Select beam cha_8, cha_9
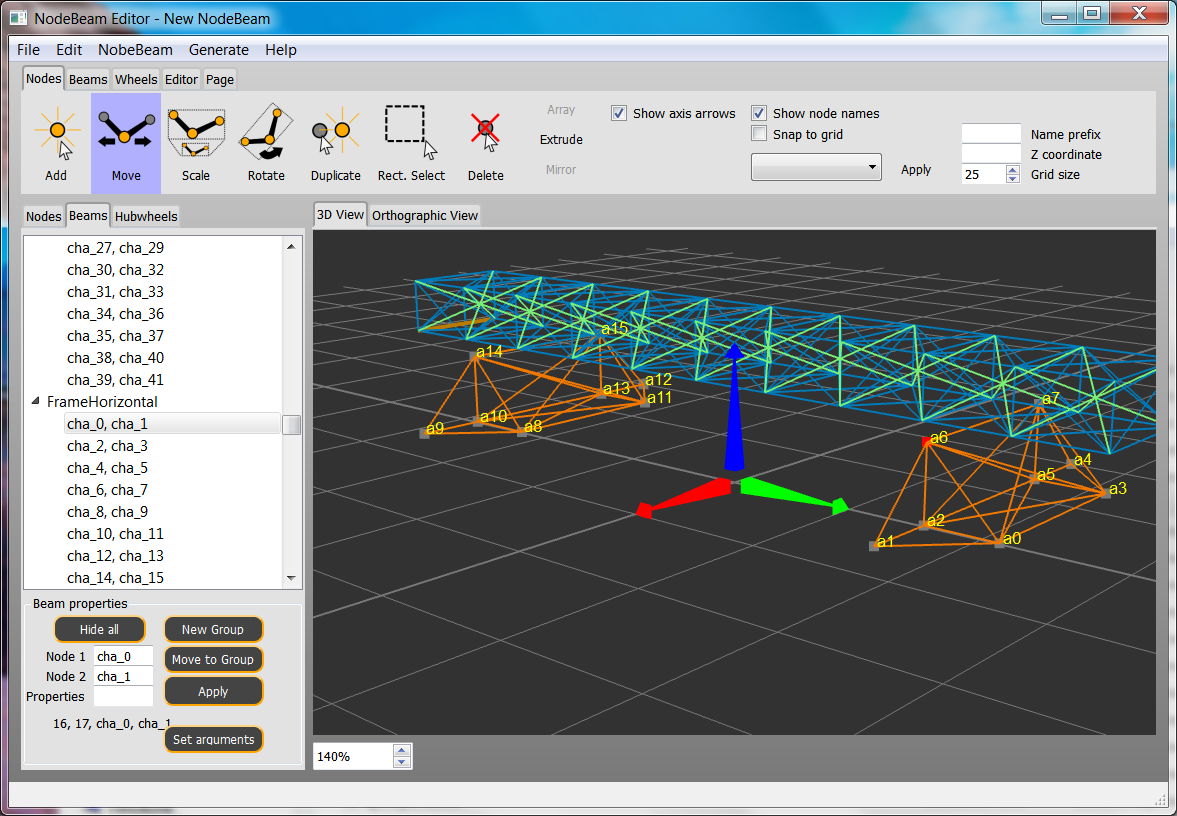 [107, 512]
